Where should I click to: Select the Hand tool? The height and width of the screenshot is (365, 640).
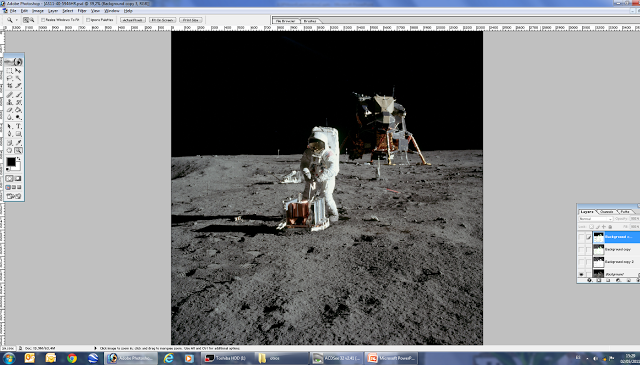10,151
